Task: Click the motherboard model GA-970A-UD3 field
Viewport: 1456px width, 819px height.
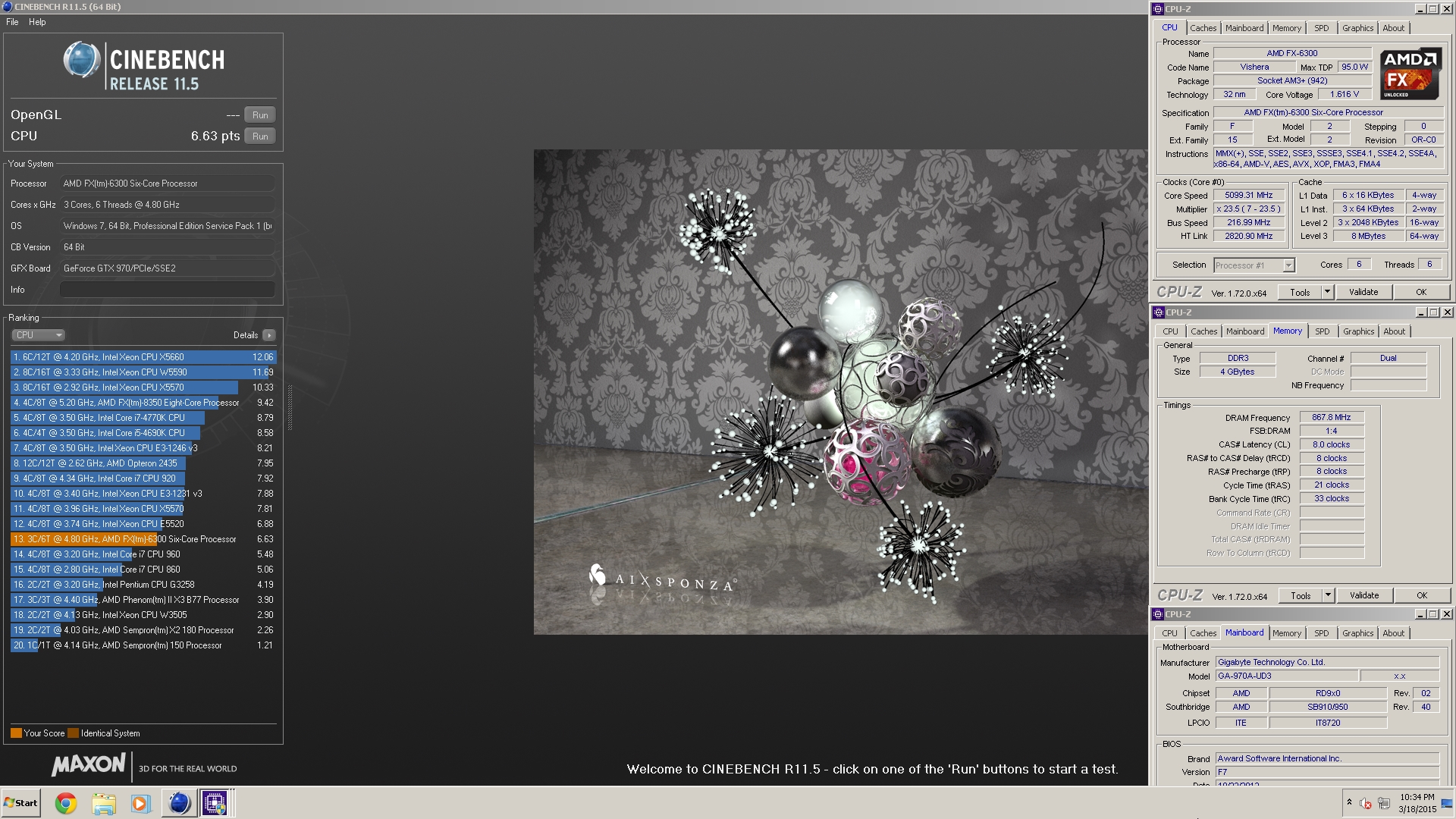Action: (x=1286, y=676)
